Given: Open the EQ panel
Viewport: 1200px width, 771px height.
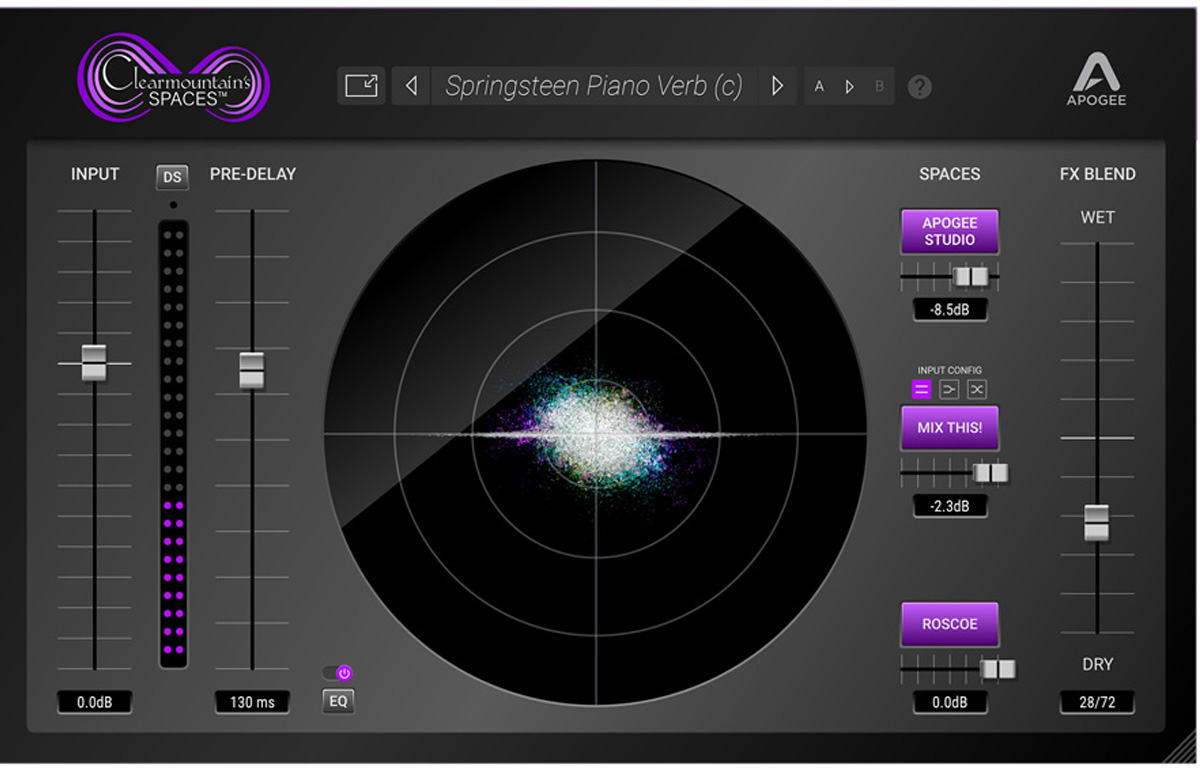Looking at the screenshot, I should (x=339, y=701).
